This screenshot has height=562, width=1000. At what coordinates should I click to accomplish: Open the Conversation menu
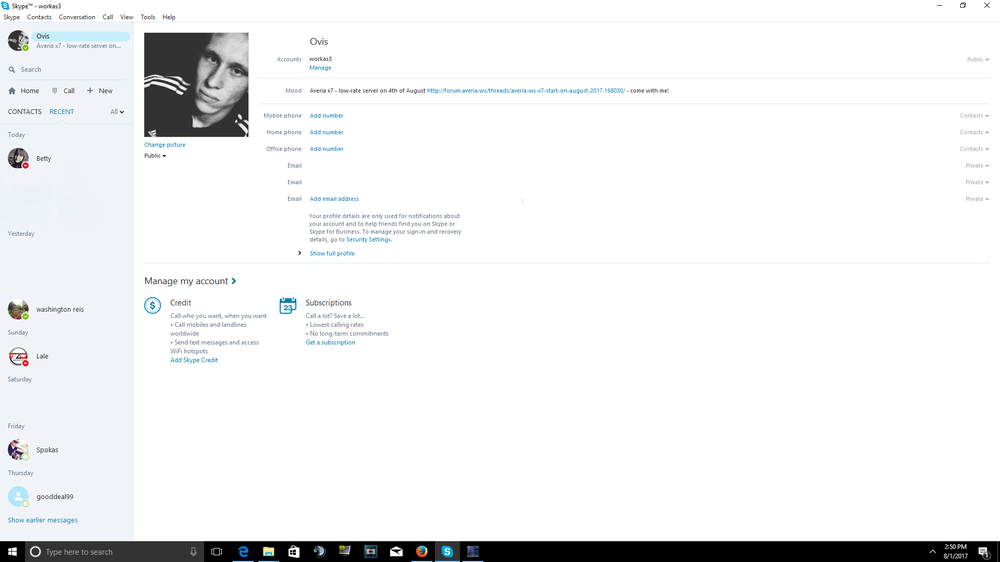(x=77, y=17)
